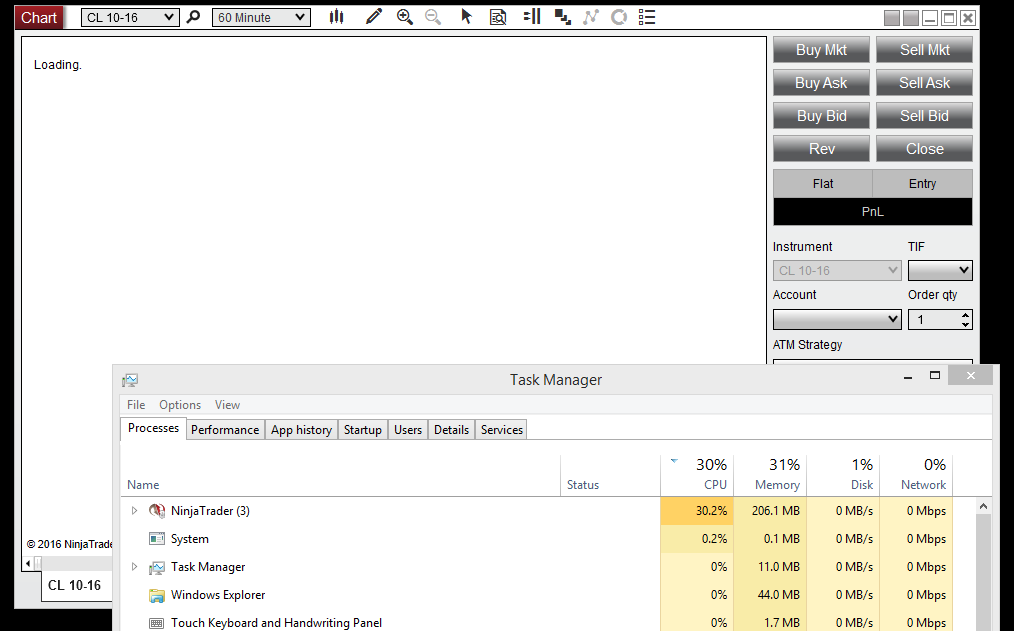Click the strategies icon in the chart toolbar
This screenshot has height=631, width=1014.
click(590, 17)
